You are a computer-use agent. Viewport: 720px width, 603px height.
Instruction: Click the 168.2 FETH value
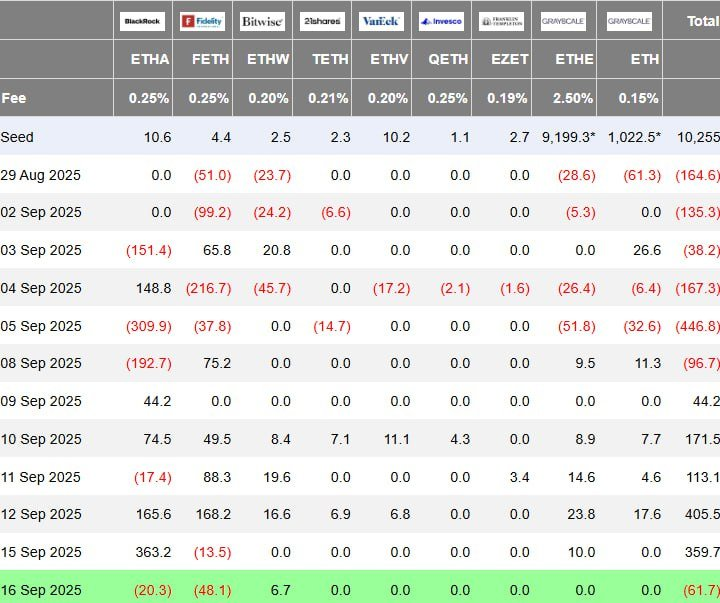coord(214,514)
